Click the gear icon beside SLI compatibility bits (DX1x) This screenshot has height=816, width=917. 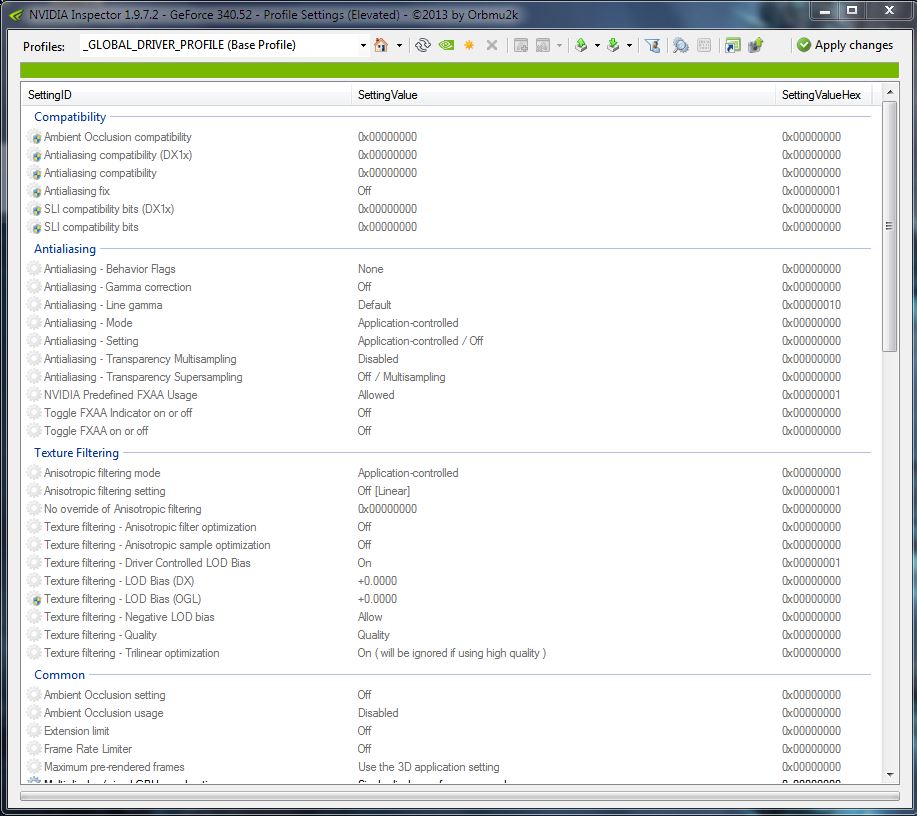click(35, 209)
